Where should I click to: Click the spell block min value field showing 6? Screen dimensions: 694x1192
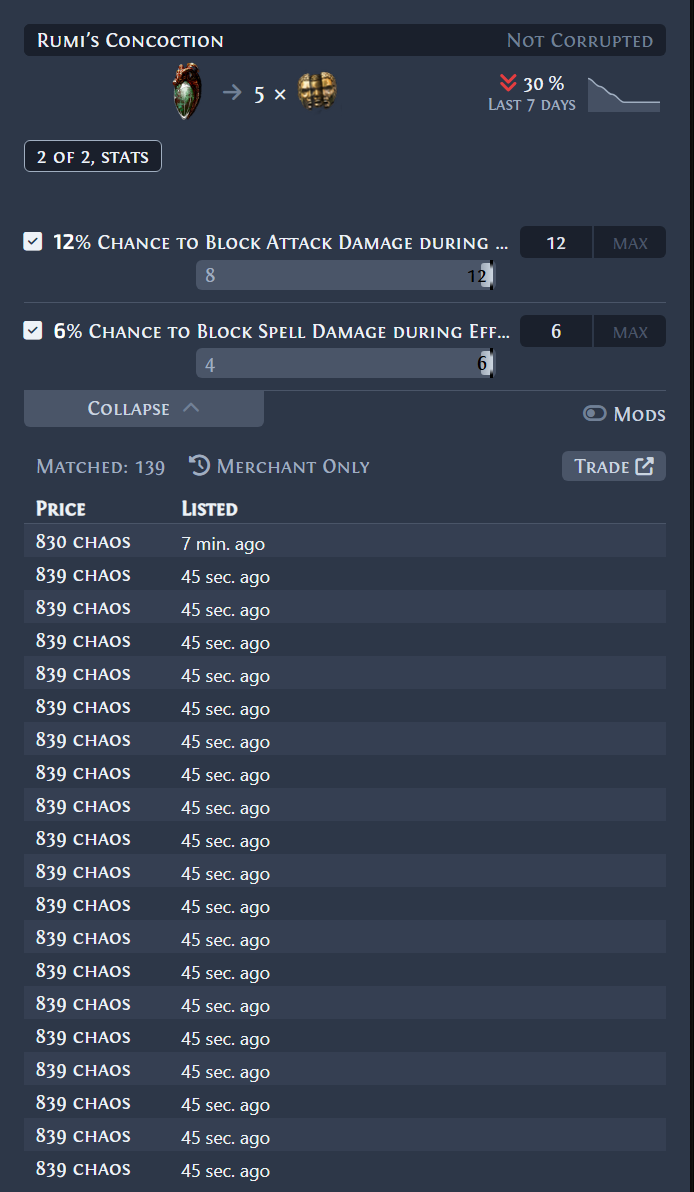556,331
